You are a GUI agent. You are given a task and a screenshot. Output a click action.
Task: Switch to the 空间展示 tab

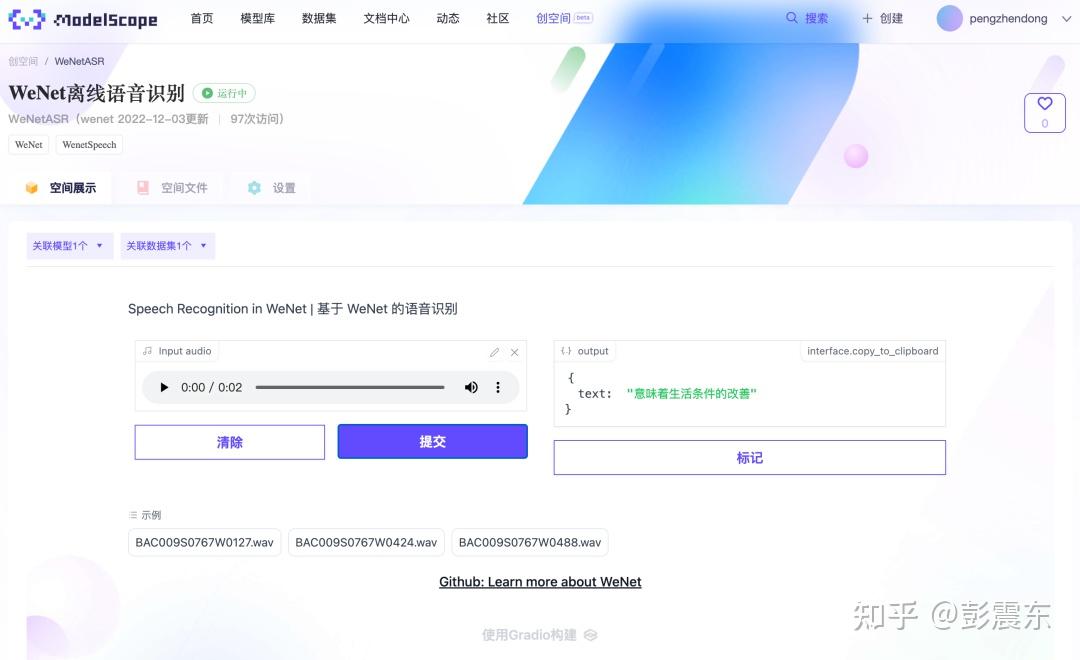click(x=61, y=187)
